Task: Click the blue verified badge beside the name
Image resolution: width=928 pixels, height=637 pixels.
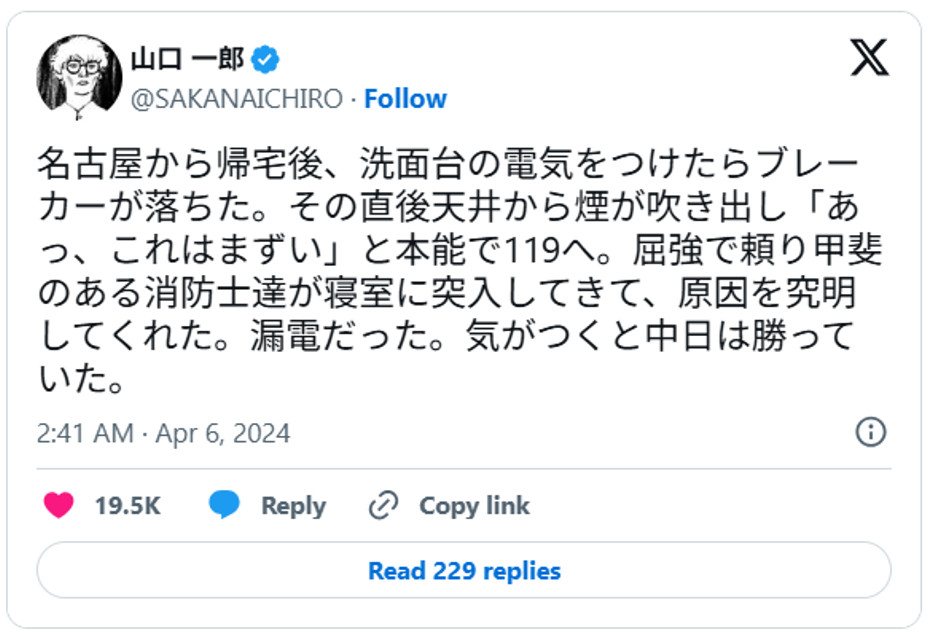Action: [x=265, y=60]
